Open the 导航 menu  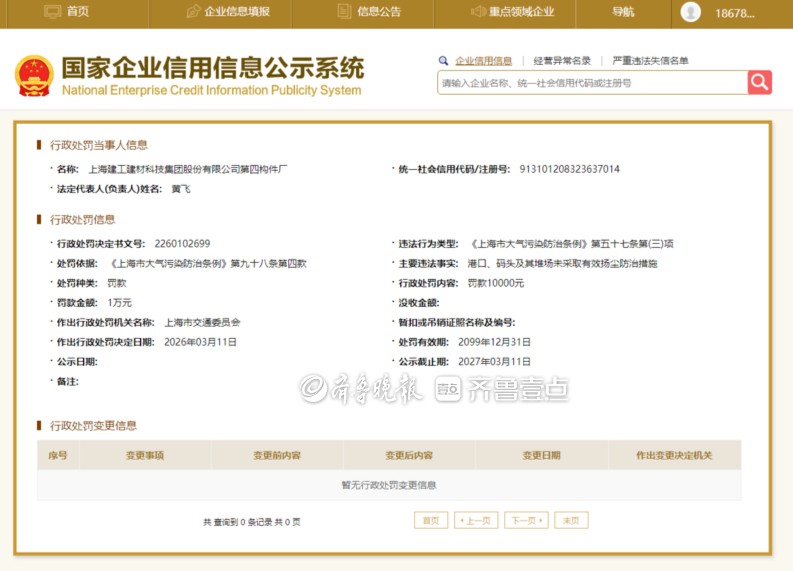(623, 12)
